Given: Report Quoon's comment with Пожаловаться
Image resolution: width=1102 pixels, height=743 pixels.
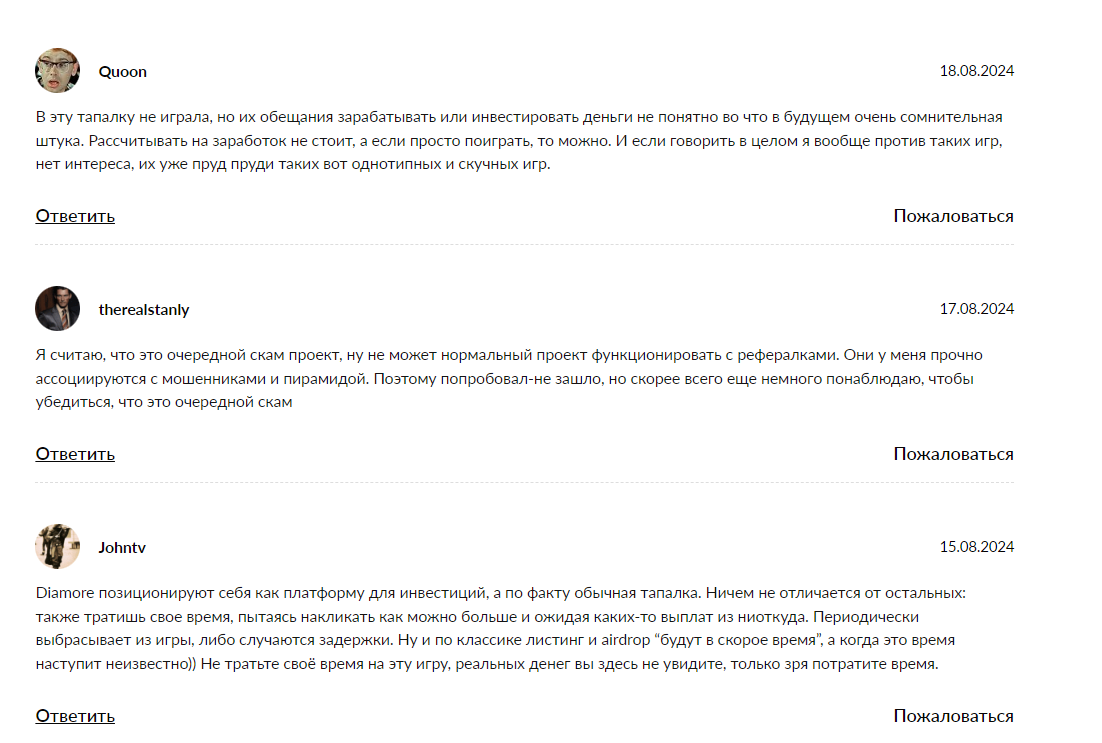Looking at the screenshot, I should click(x=953, y=216).
